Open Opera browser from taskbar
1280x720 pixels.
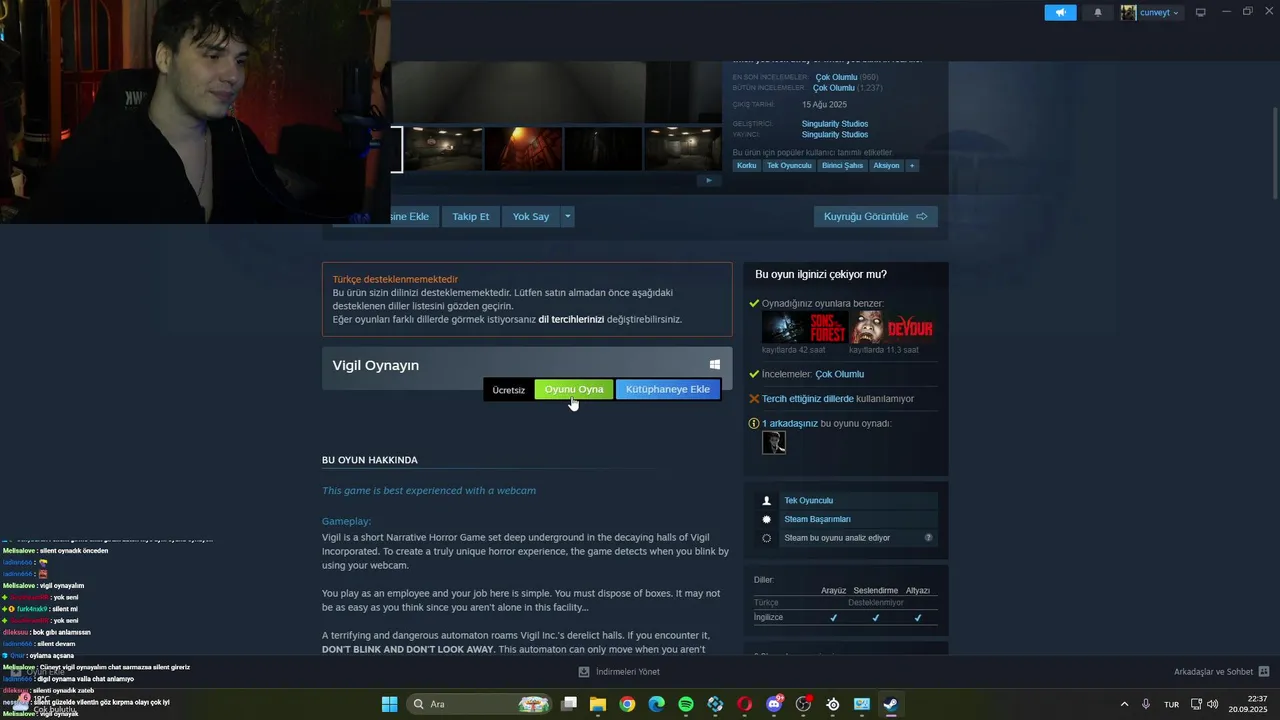pos(744,704)
